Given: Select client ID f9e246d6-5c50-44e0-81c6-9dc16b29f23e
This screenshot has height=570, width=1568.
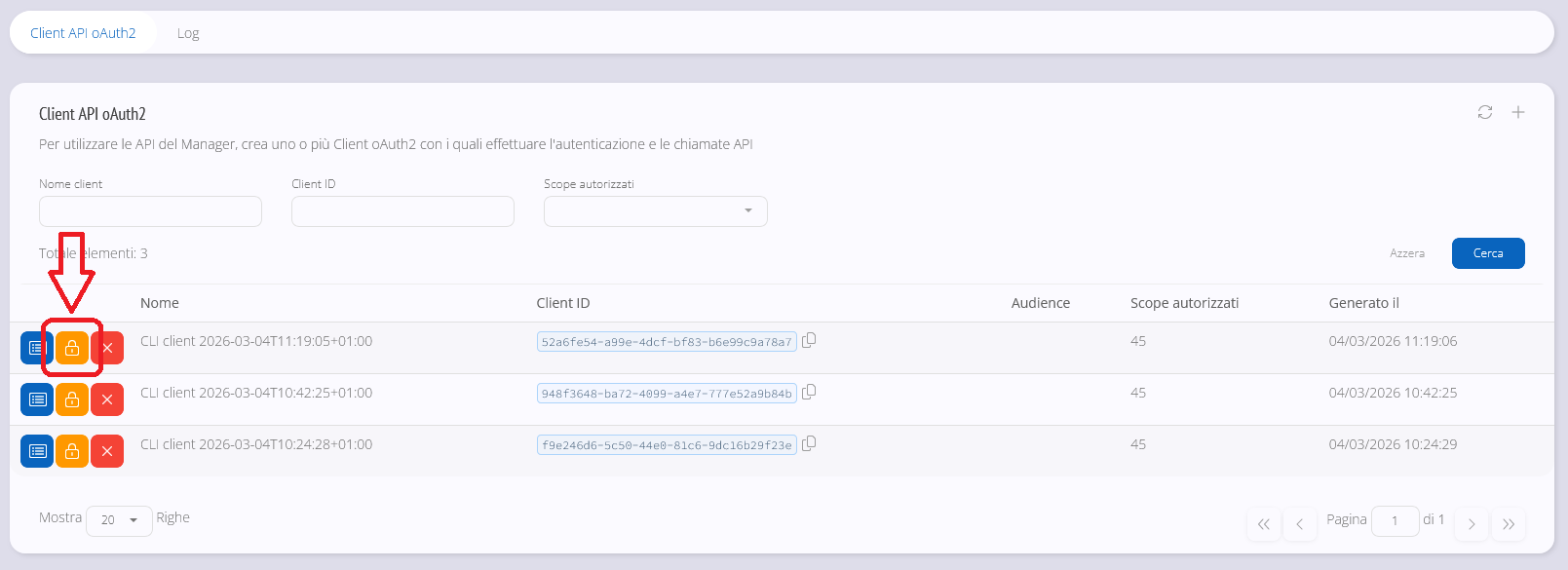Looking at the screenshot, I should click(667, 444).
